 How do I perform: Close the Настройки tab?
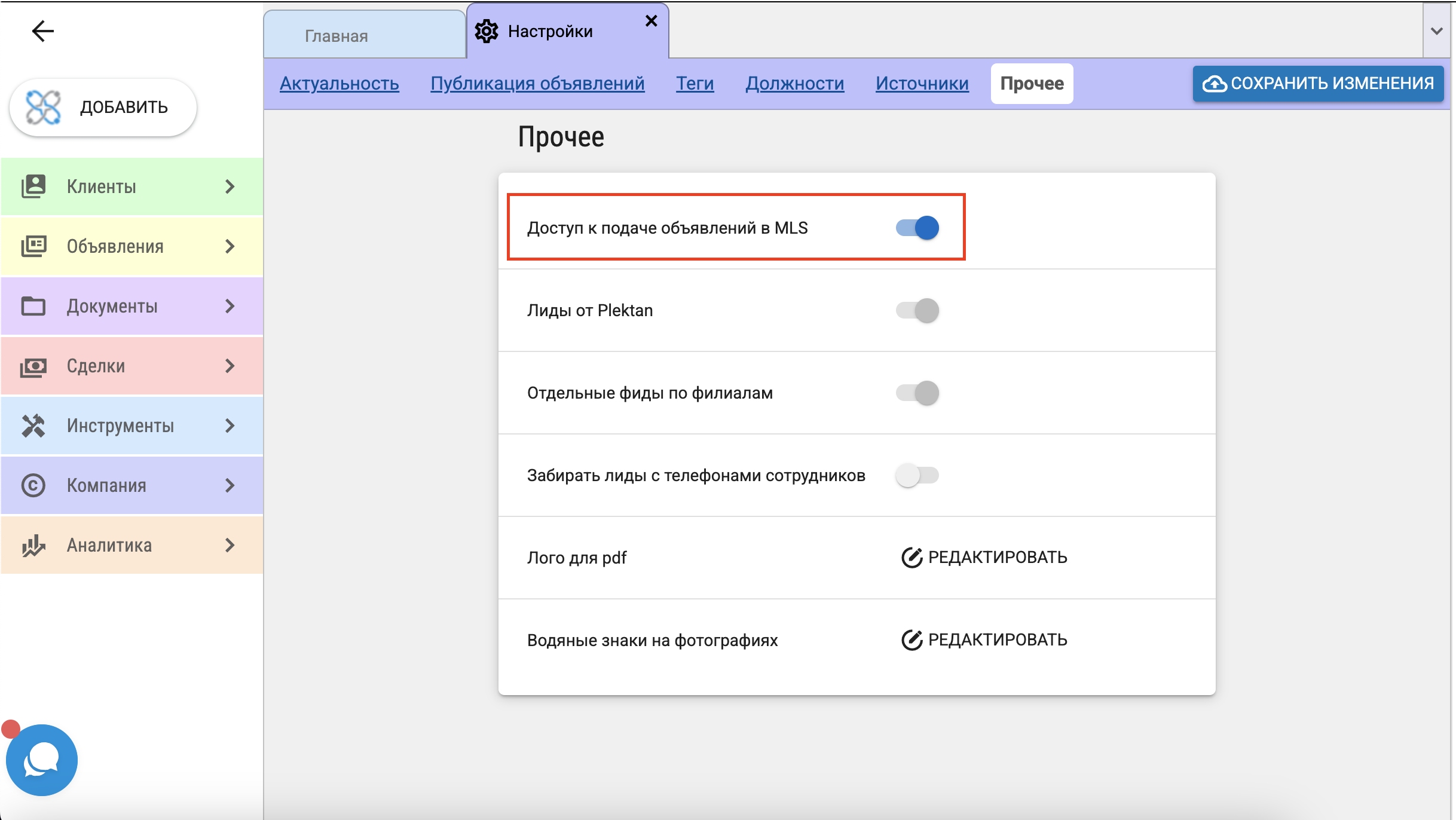tap(651, 21)
